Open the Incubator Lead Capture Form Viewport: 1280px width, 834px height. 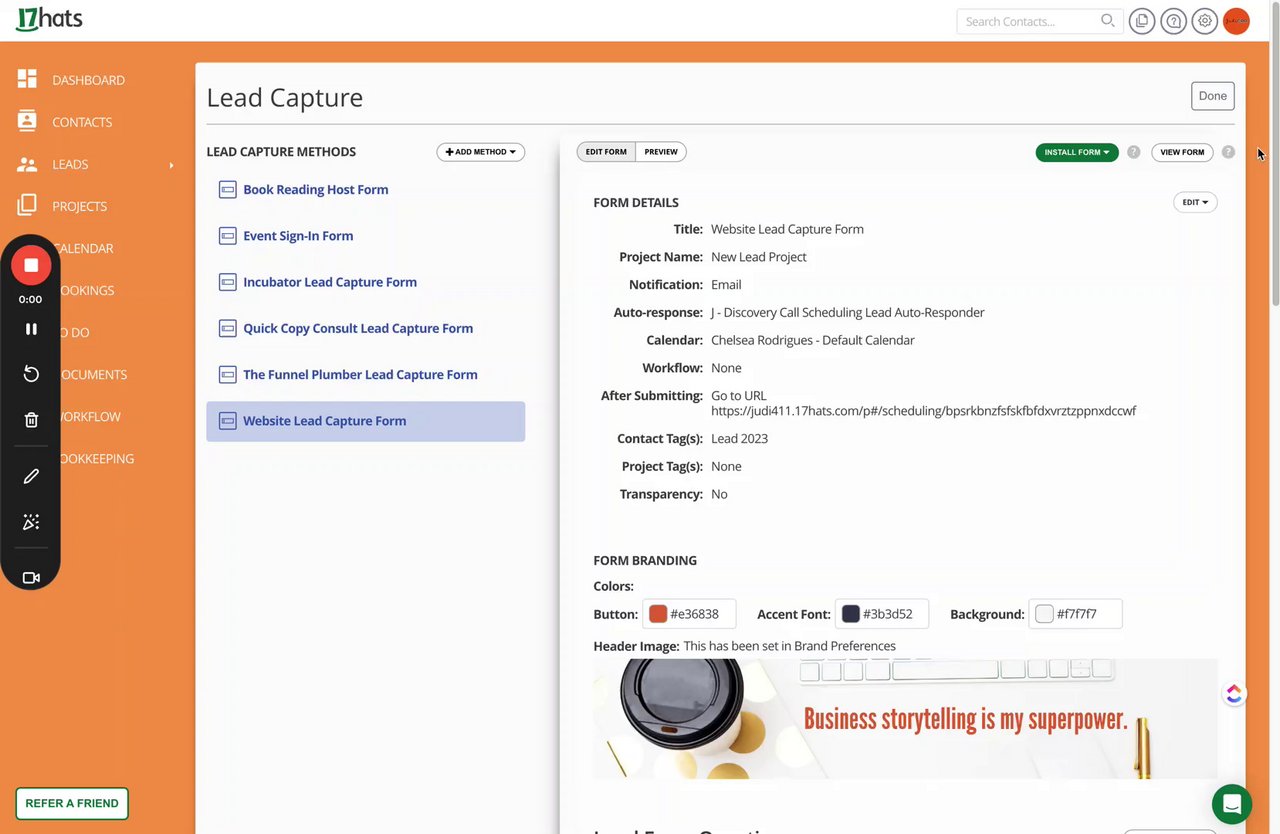[x=330, y=282]
